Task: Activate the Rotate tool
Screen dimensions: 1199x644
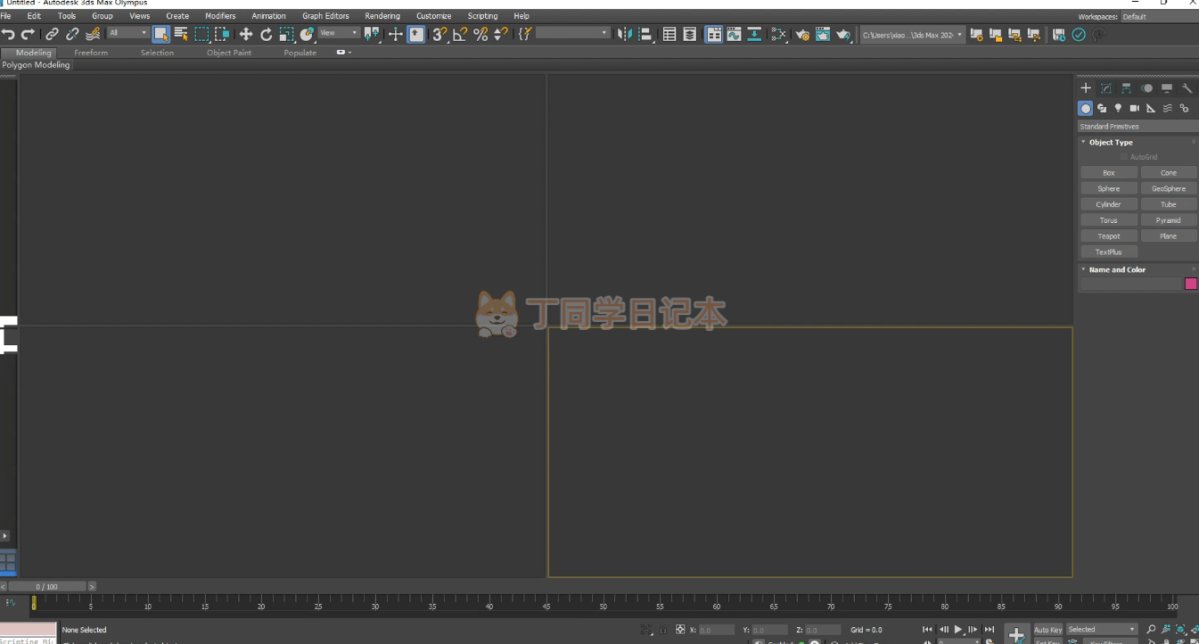Action: [266, 34]
